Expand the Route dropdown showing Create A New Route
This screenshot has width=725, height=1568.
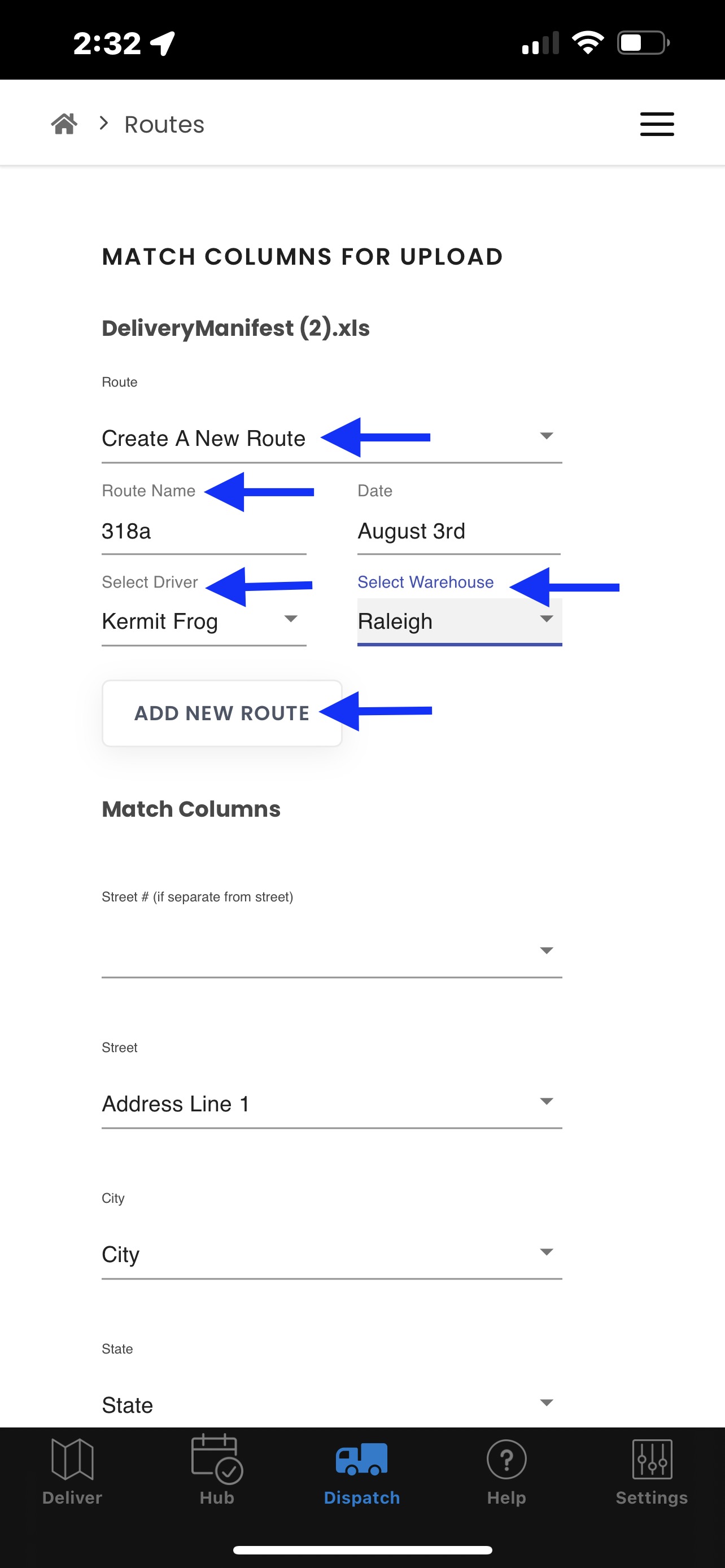332,438
